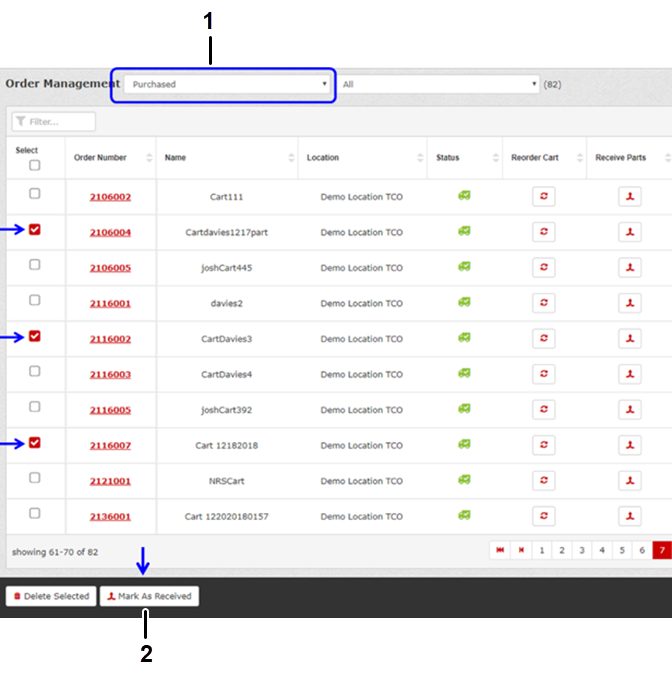The height and width of the screenshot is (673, 672).
Task: Click Reorder Cart icon for order 2106002
Action: point(543,196)
